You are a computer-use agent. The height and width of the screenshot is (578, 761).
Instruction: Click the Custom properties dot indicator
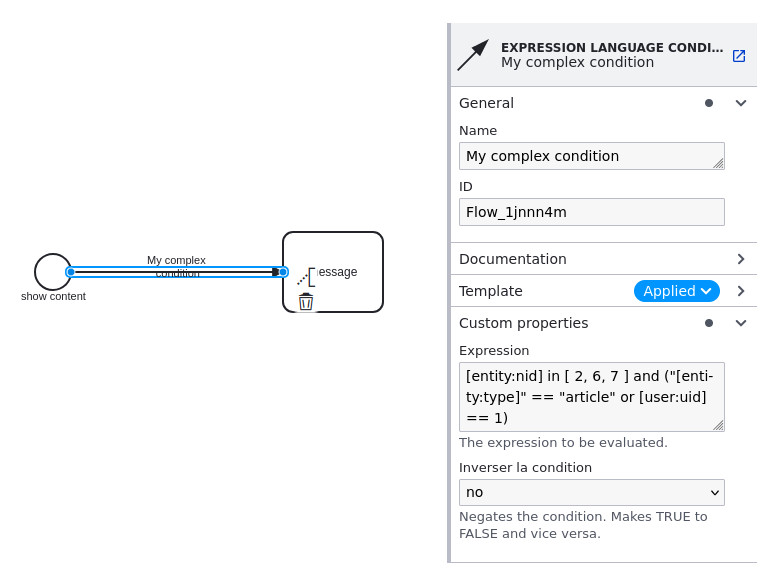tap(709, 323)
